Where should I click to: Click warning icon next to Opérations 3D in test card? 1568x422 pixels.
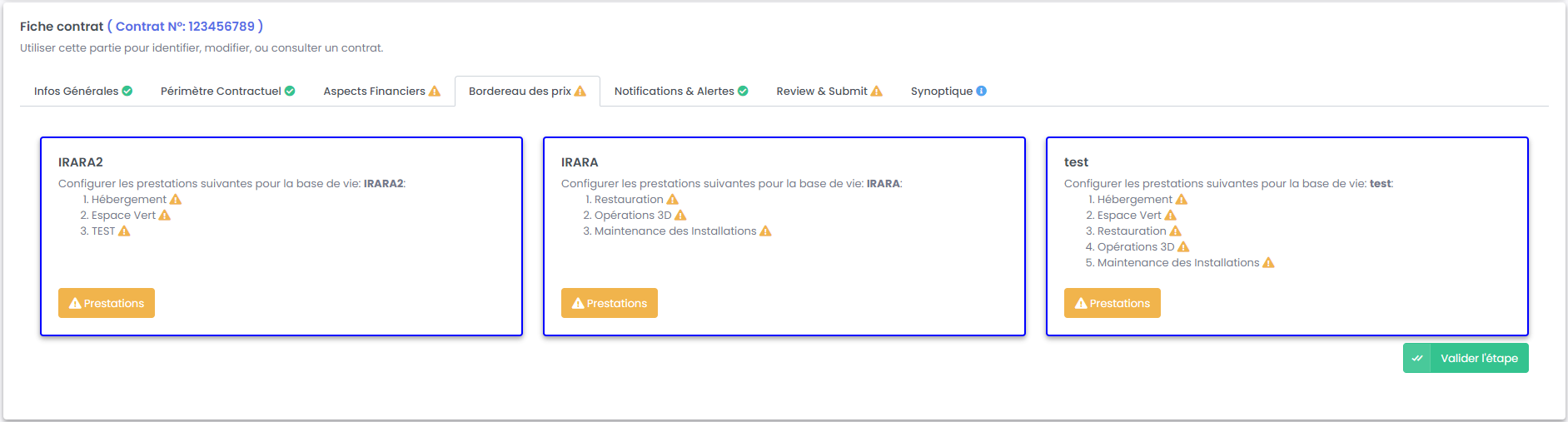1183,247
